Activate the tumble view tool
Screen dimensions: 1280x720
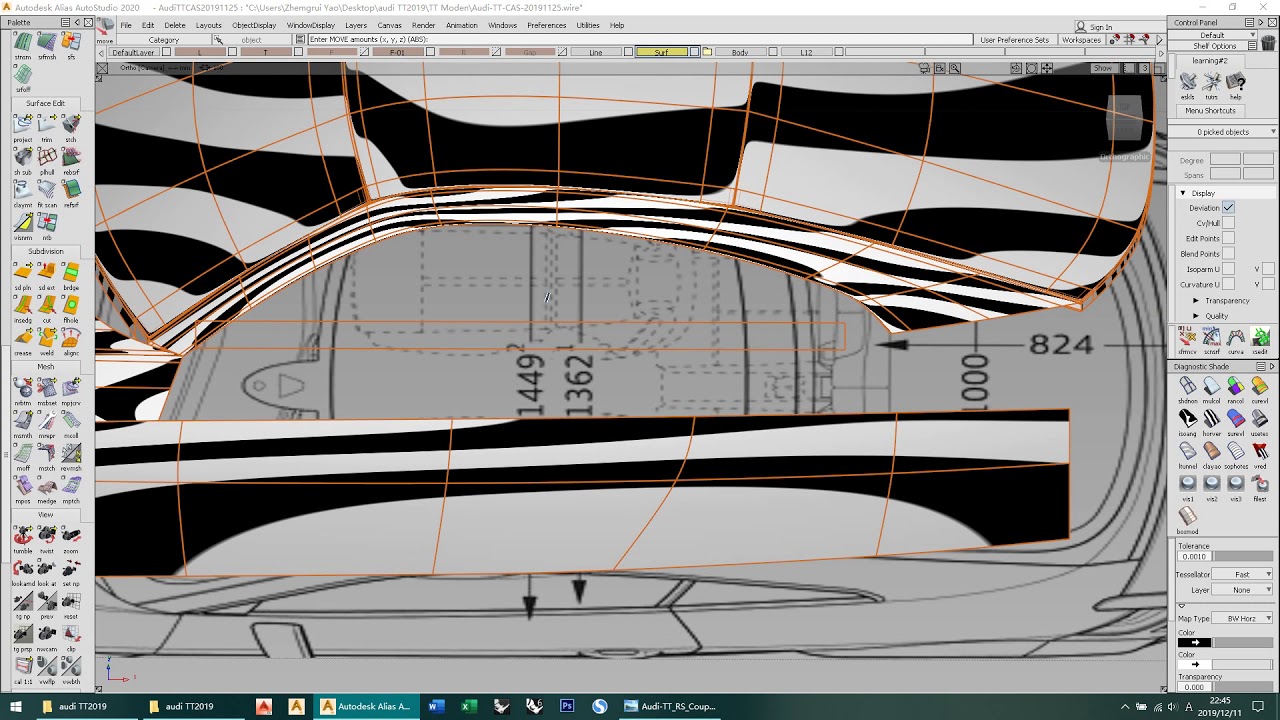(22, 535)
